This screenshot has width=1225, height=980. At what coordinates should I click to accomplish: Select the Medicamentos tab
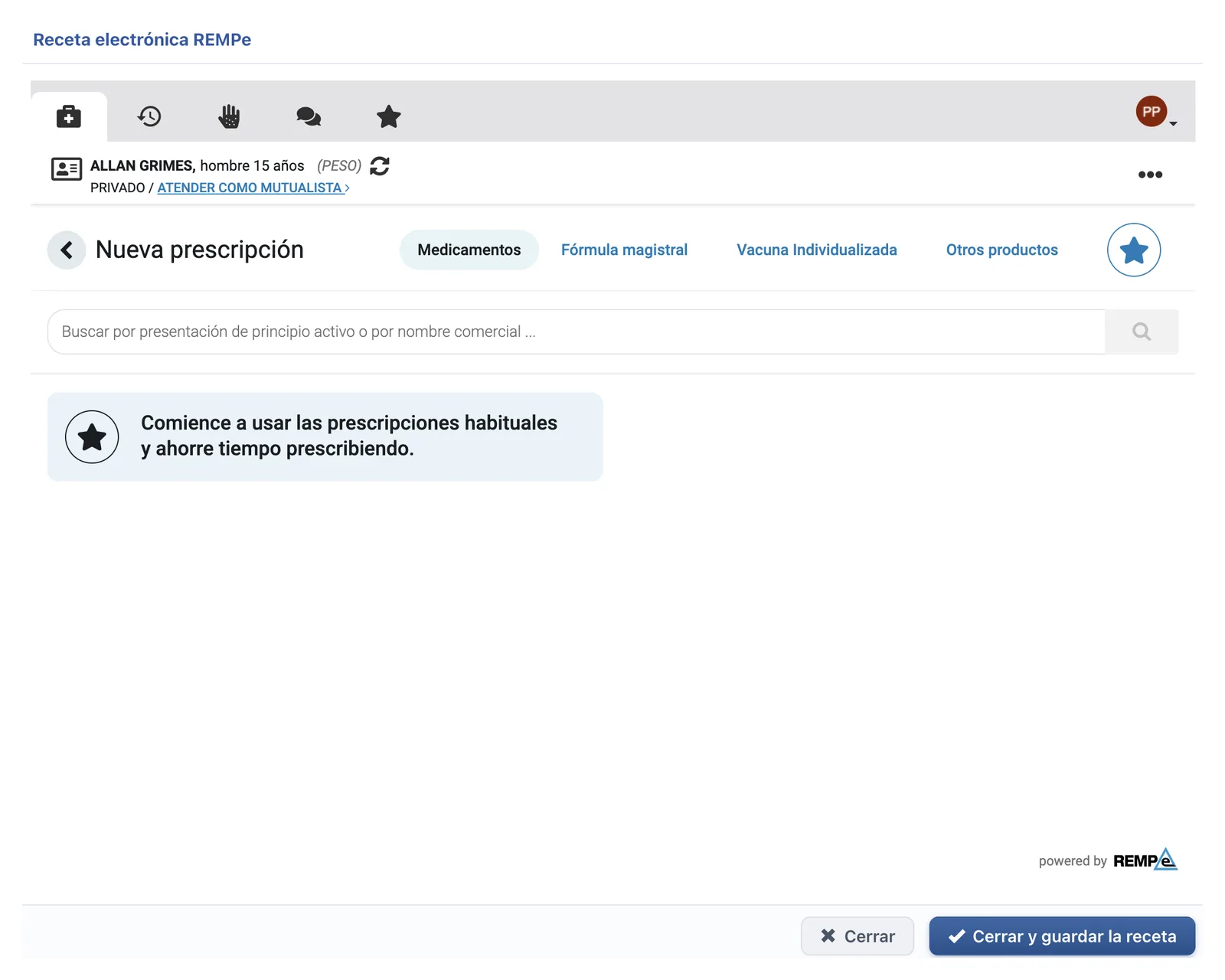[469, 250]
